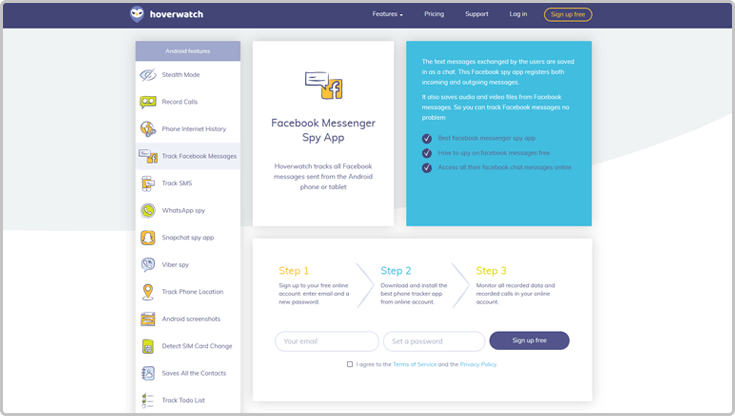
Task: Open the Pricing page in navigation
Action: [x=434, y=14]
